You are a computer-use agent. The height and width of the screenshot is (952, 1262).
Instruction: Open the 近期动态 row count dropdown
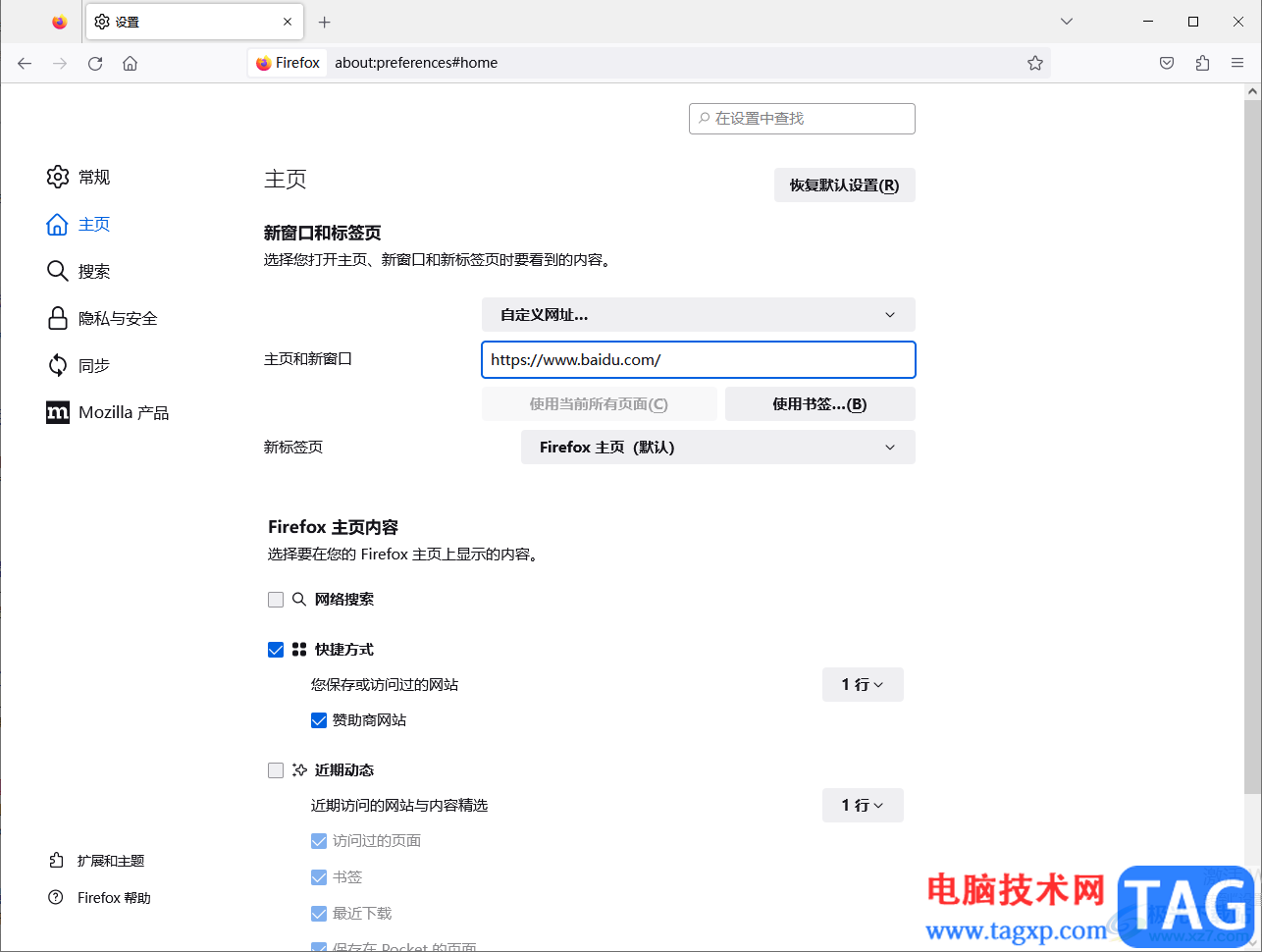click(x=863, y=806)
